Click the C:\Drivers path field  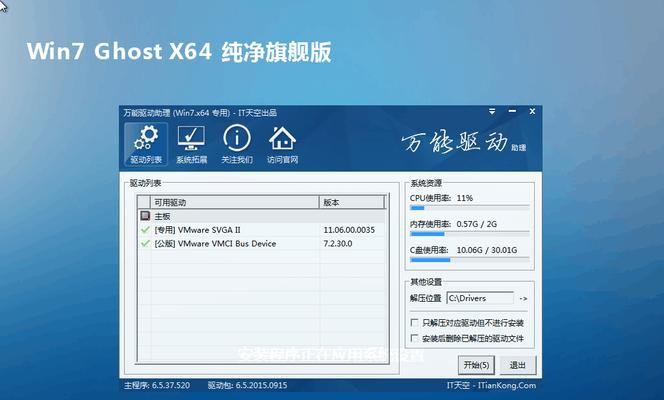pyautogui.click(x=480, y=298)
